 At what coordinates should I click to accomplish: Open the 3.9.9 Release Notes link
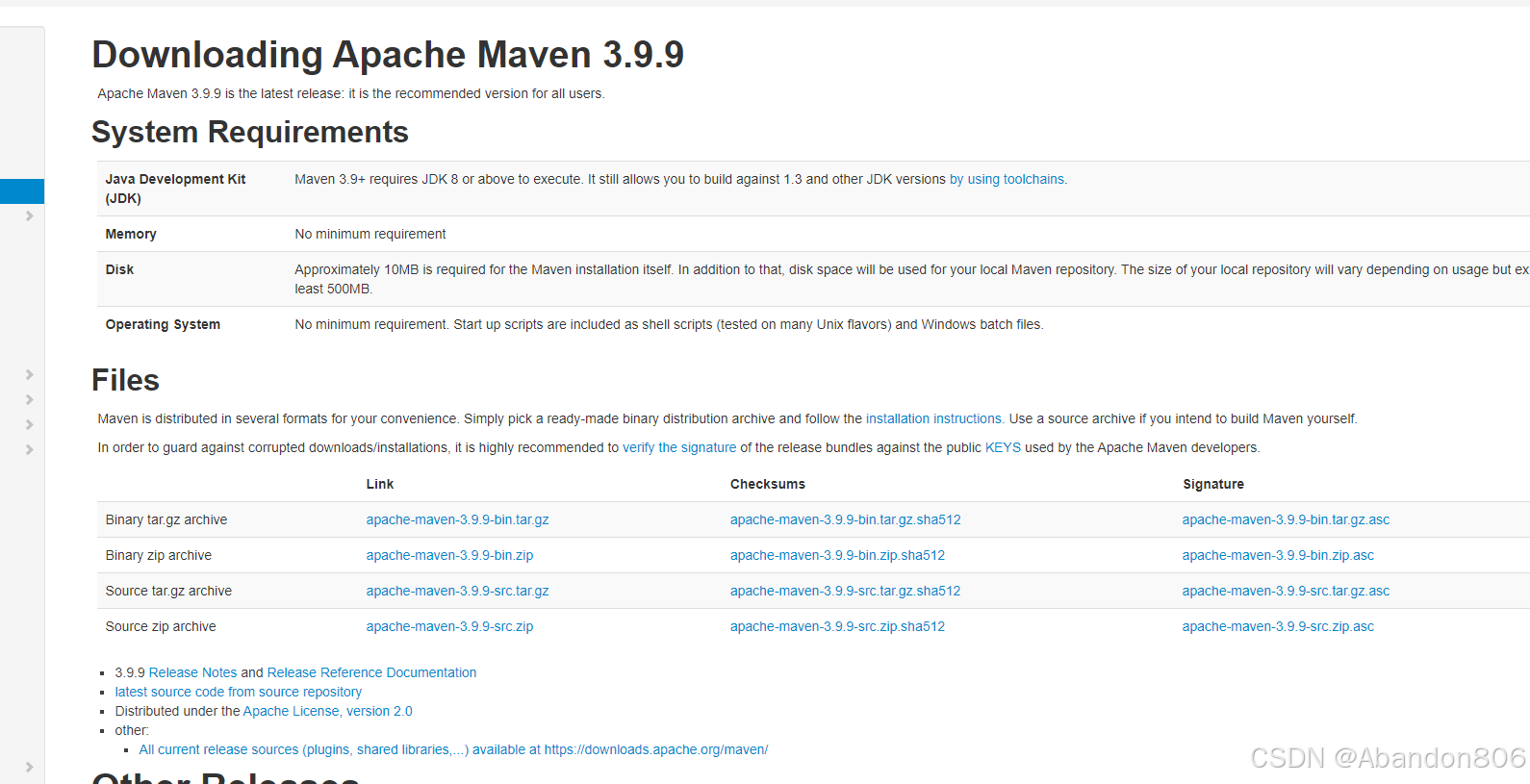tap(192, 672)
